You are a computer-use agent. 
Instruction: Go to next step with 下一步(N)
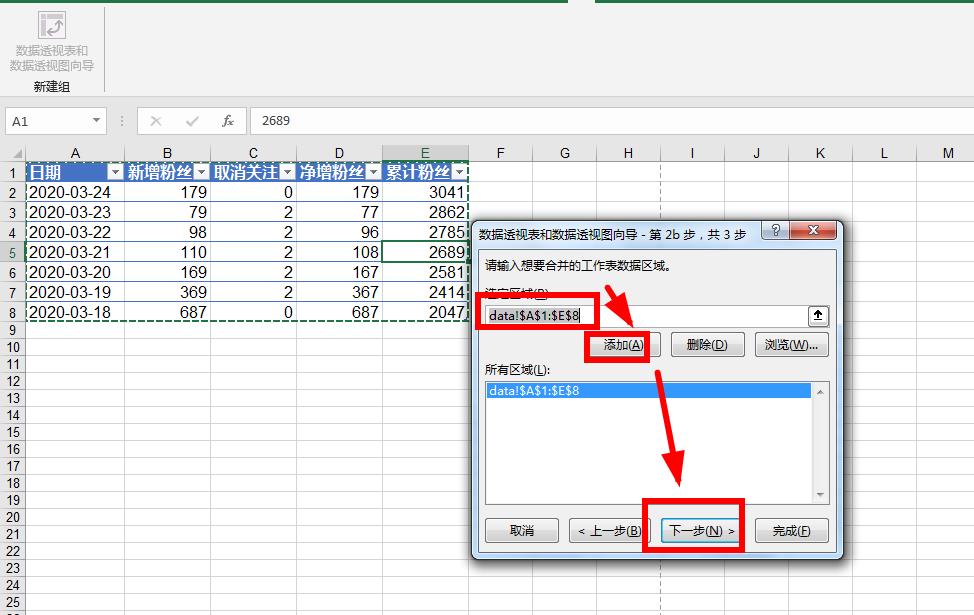click(701, 531)
